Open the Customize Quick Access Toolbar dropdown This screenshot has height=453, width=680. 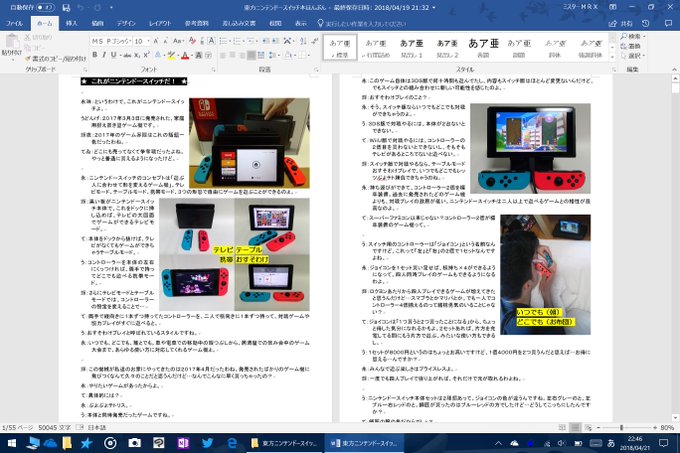pos(111,7)
